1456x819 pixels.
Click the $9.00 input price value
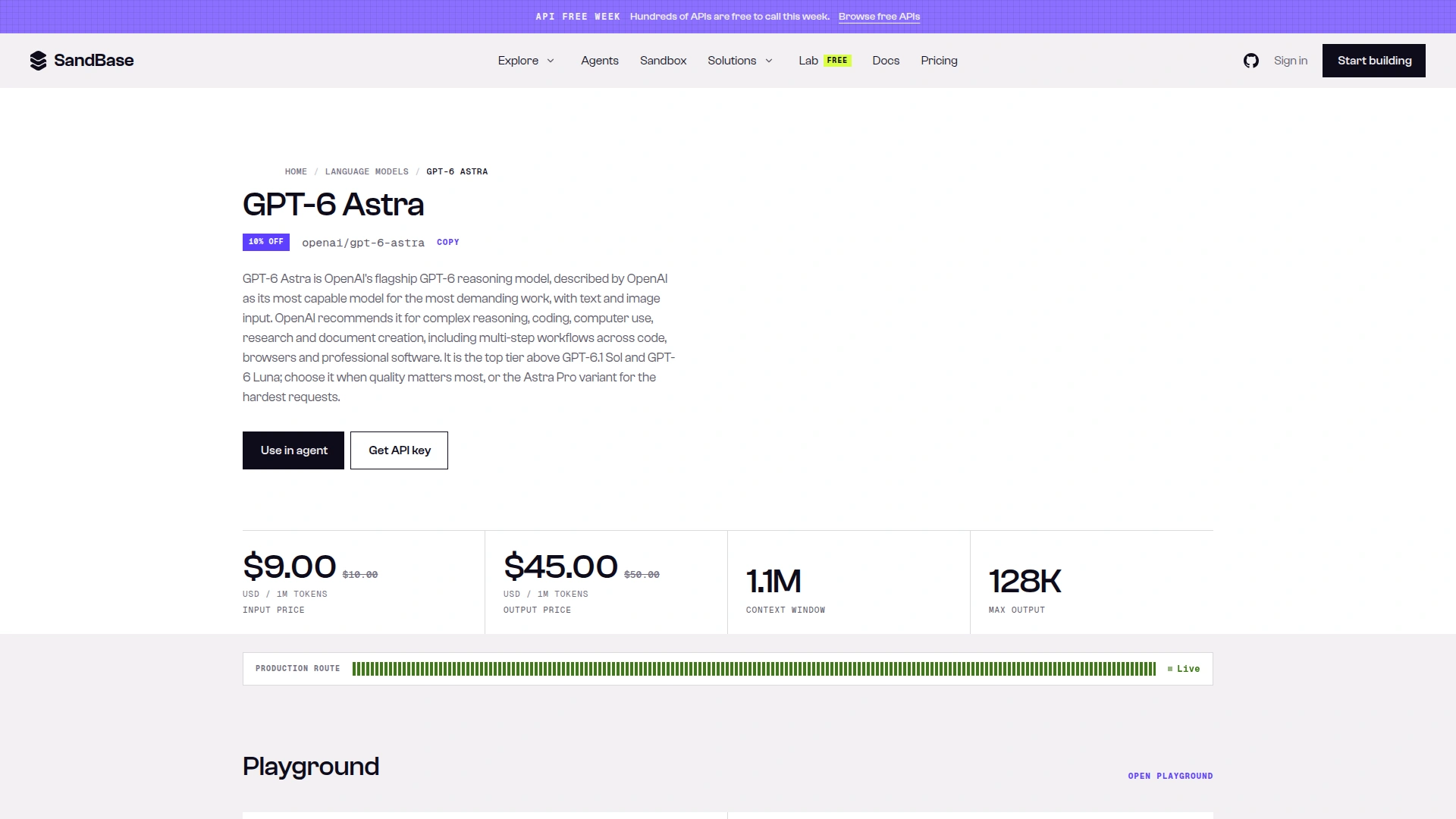pyautogui.click(x=289, y=566)
